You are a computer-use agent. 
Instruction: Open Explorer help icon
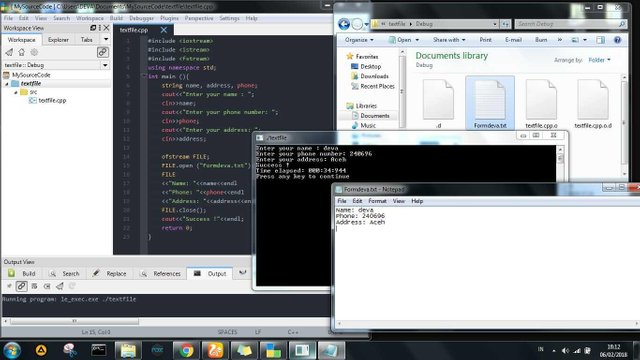(617, 40)
